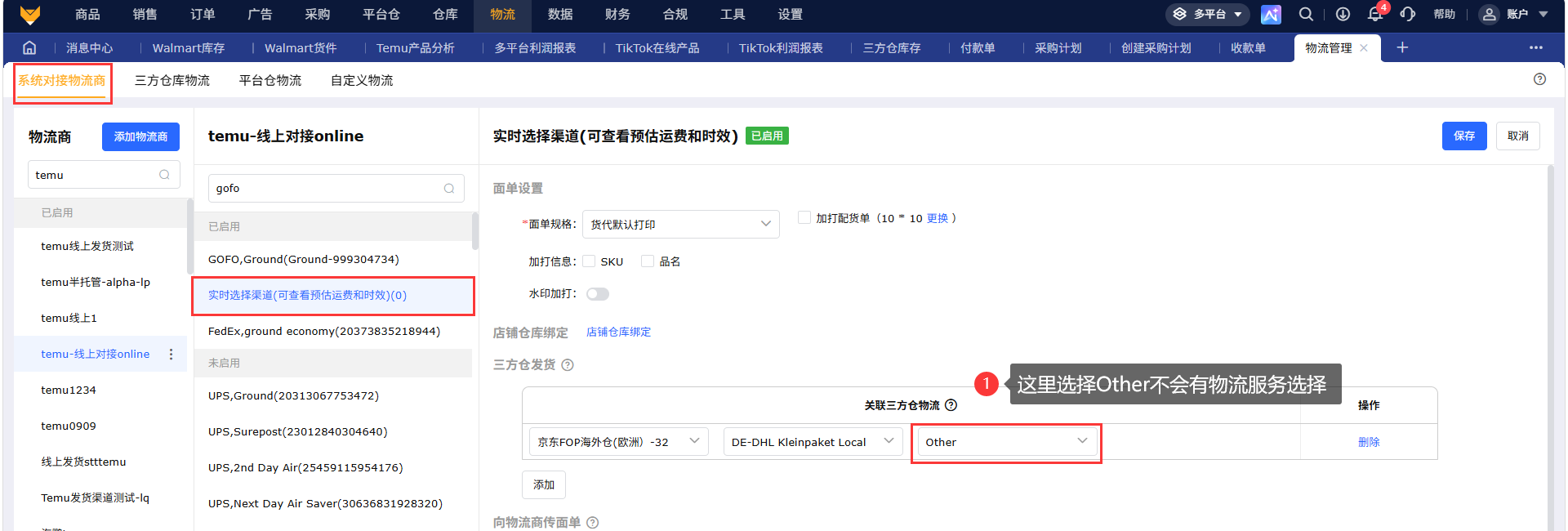Close the 物流管理 tab
This screenshot has width=1568, height=531.
(1364, 48)
